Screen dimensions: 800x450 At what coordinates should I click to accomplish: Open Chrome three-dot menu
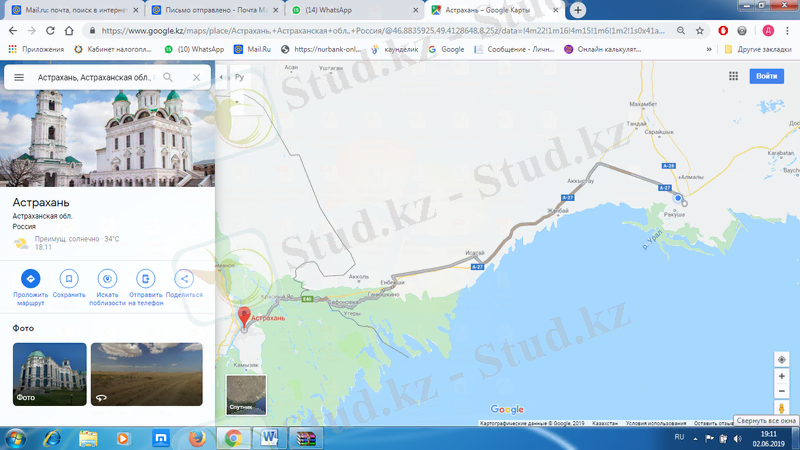coord(788,31)
